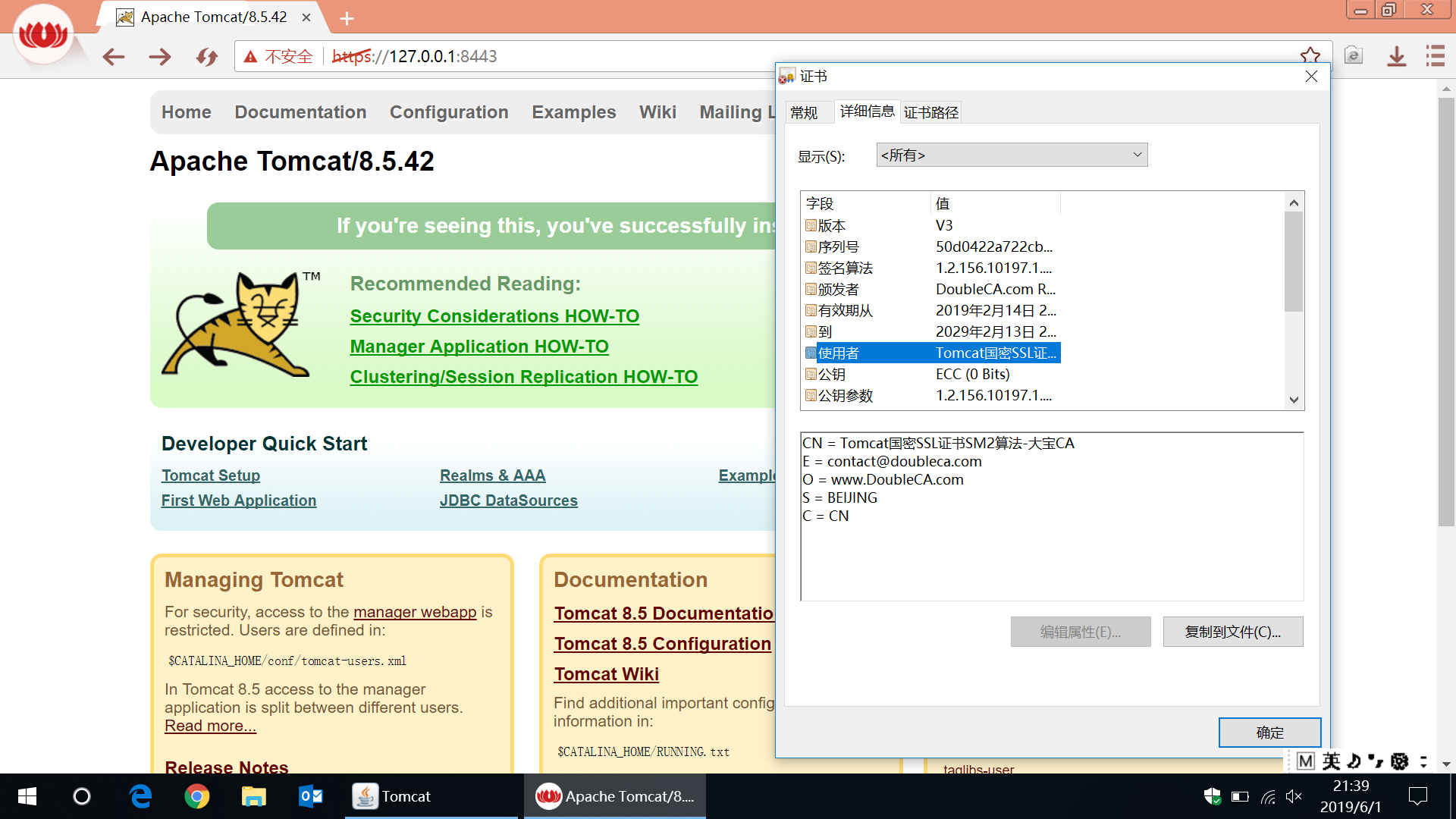Open Chrome from the taskbar
The height and width of the screenshot is (819, 1456).
197,796
